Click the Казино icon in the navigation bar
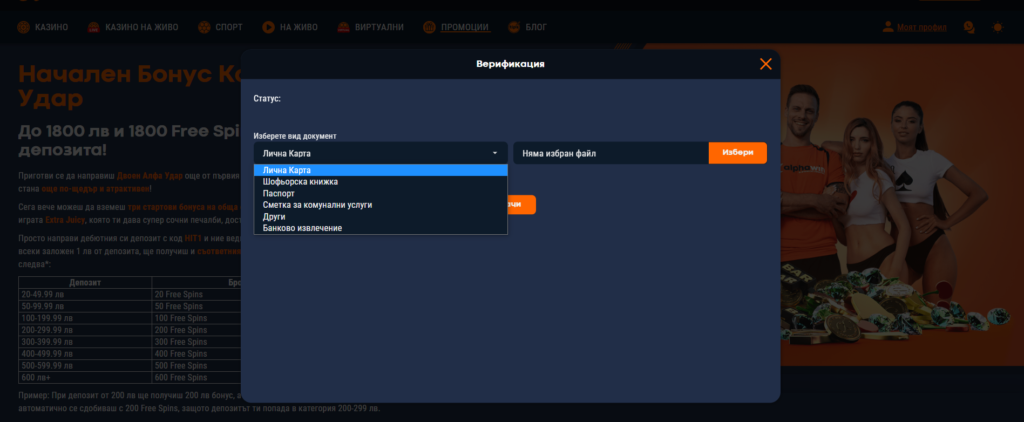The height and width of the screenshot is (422, 1024). click(24, 27)
